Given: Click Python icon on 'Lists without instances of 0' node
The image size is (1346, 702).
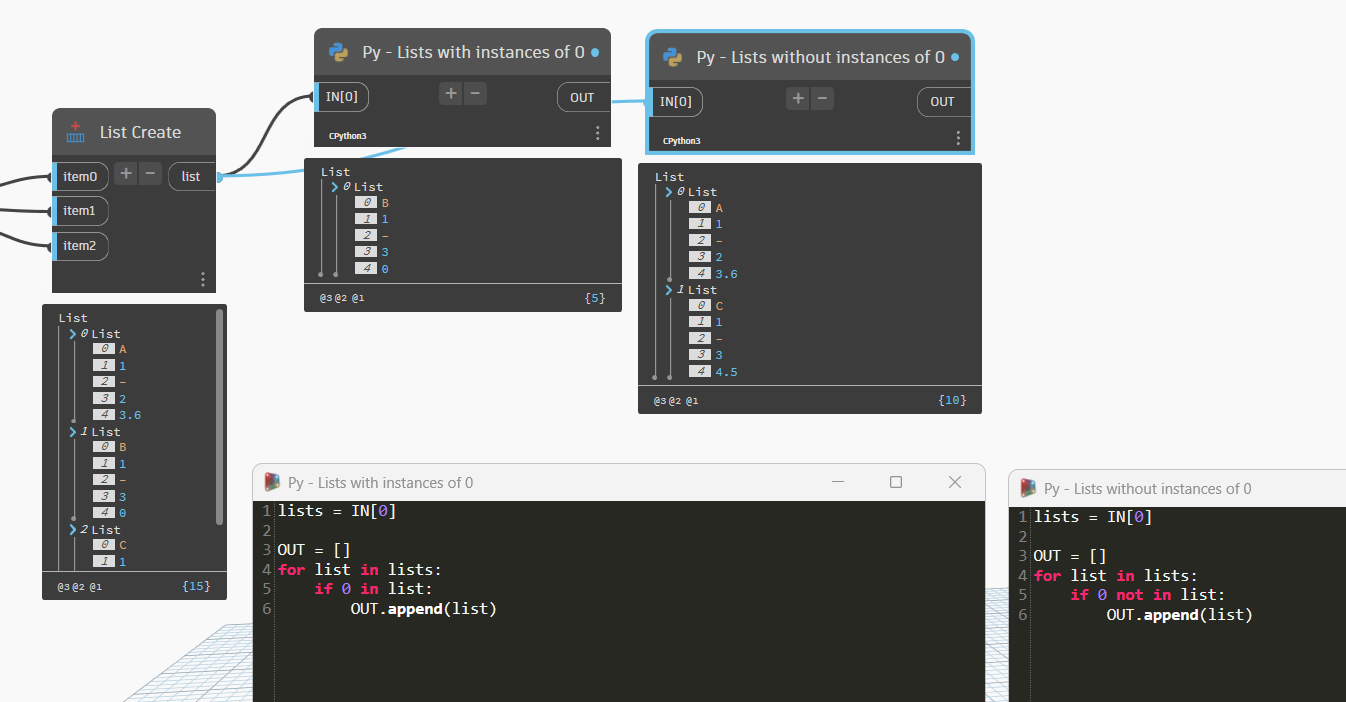Looking at the screenshot, I should 672,57.
